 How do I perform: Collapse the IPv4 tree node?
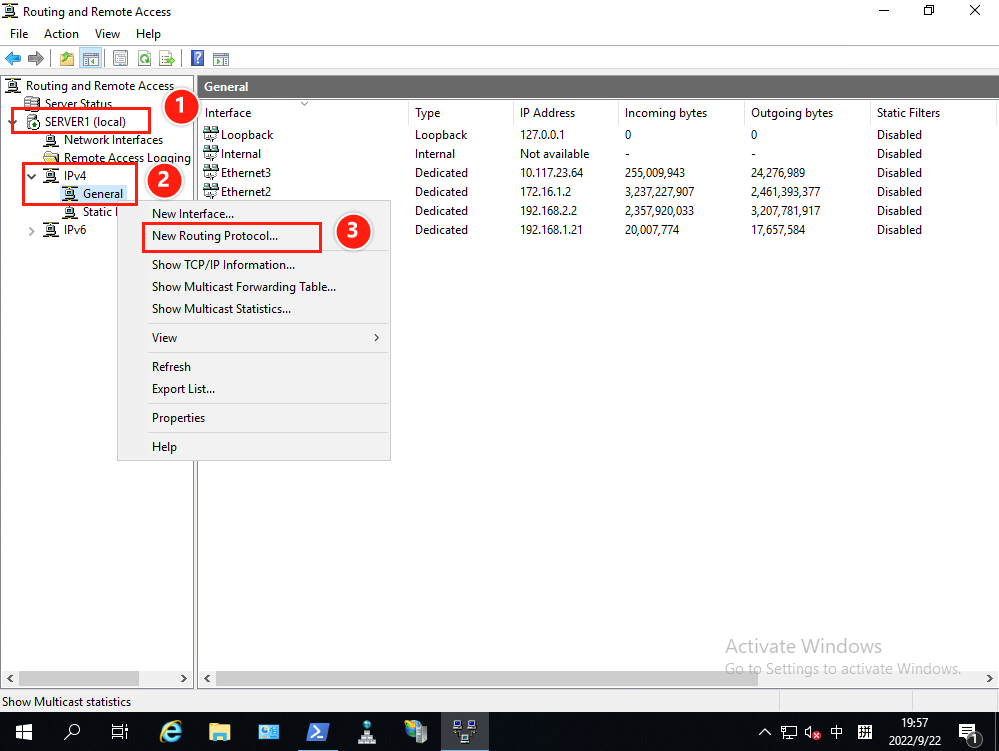[x=31, y=176]
